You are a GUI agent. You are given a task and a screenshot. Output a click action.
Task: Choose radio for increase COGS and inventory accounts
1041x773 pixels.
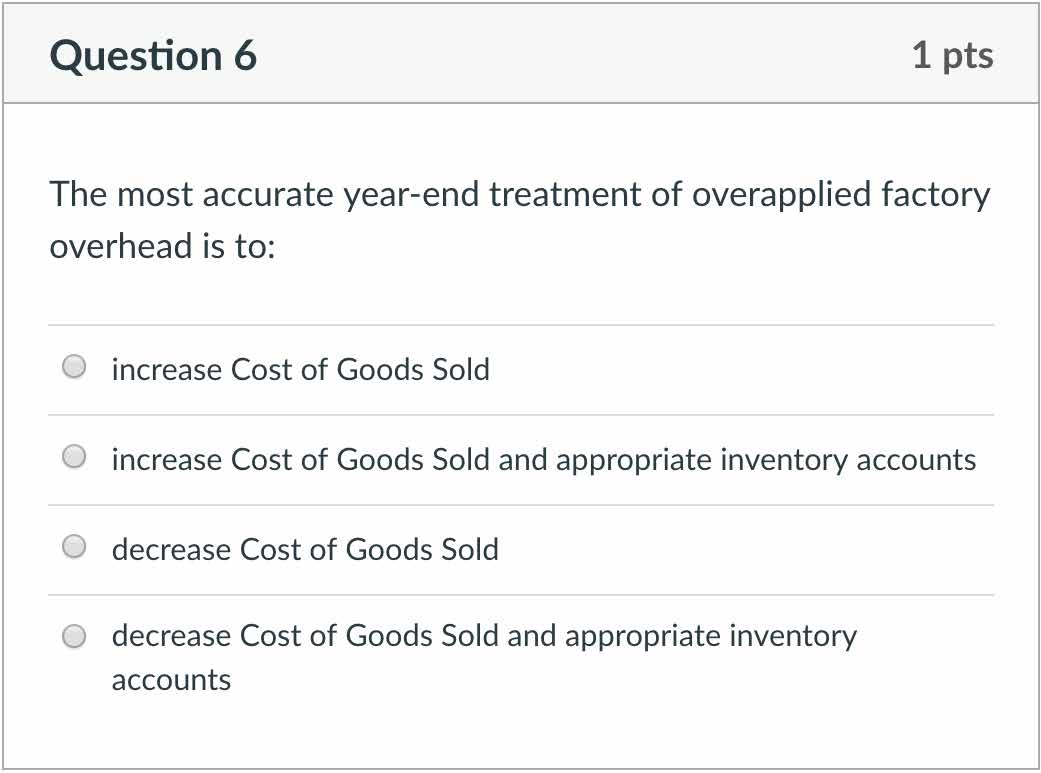74,458
